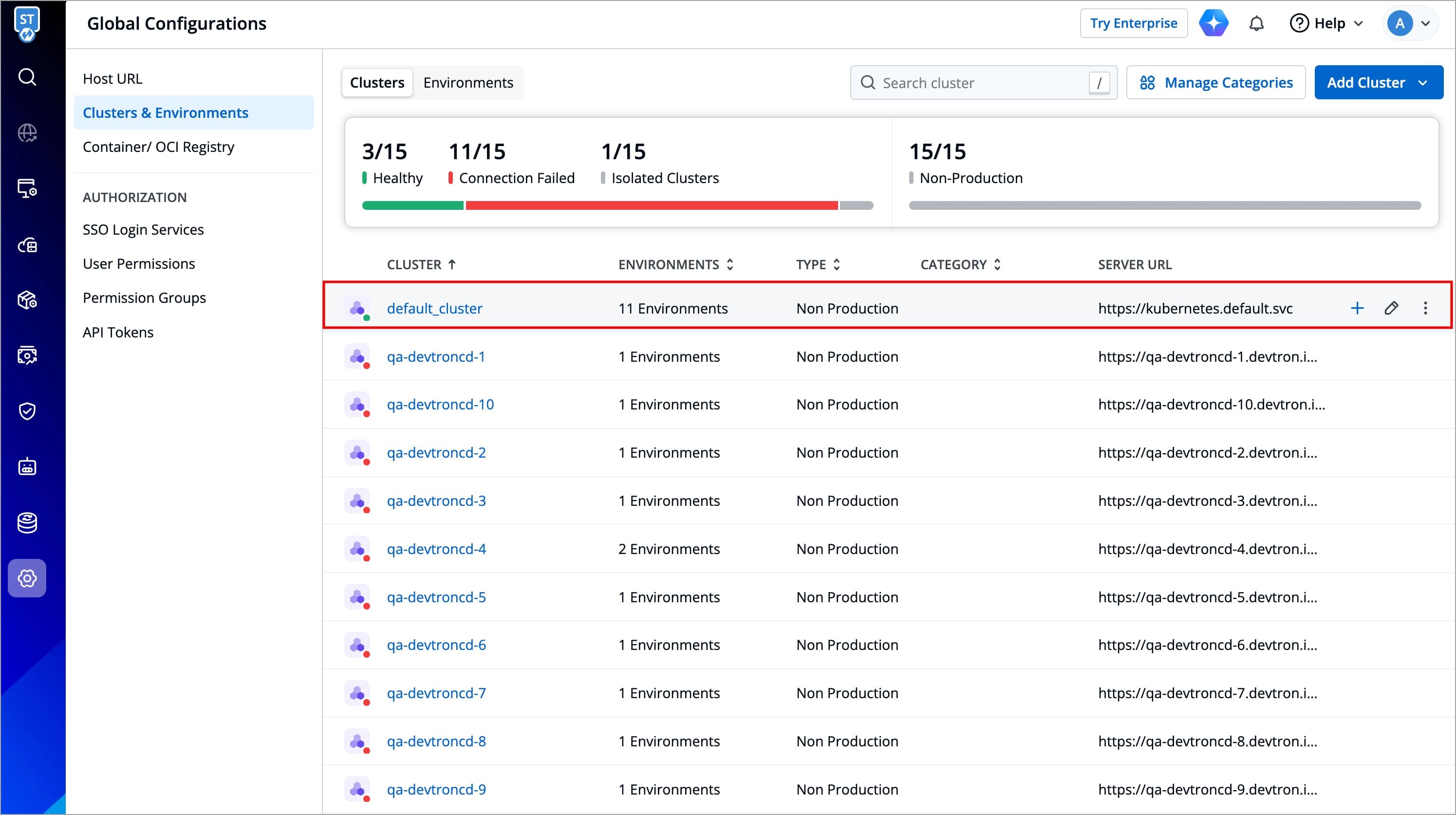
Task: Open the qa-devtroncd-4 cluster link
Action: coord(436,549)
